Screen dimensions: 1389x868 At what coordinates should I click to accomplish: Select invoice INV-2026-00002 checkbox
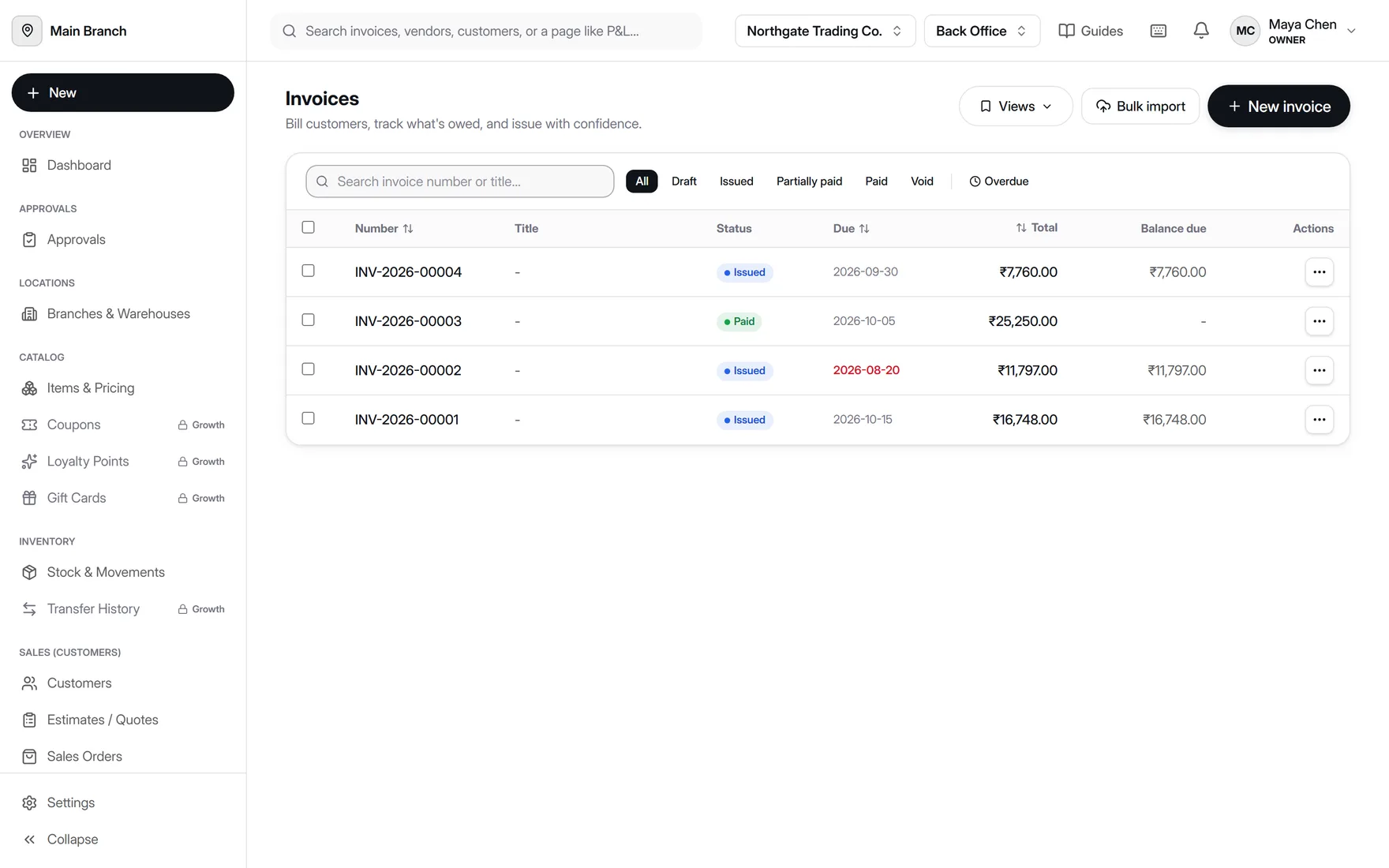[x=308, y=369]
